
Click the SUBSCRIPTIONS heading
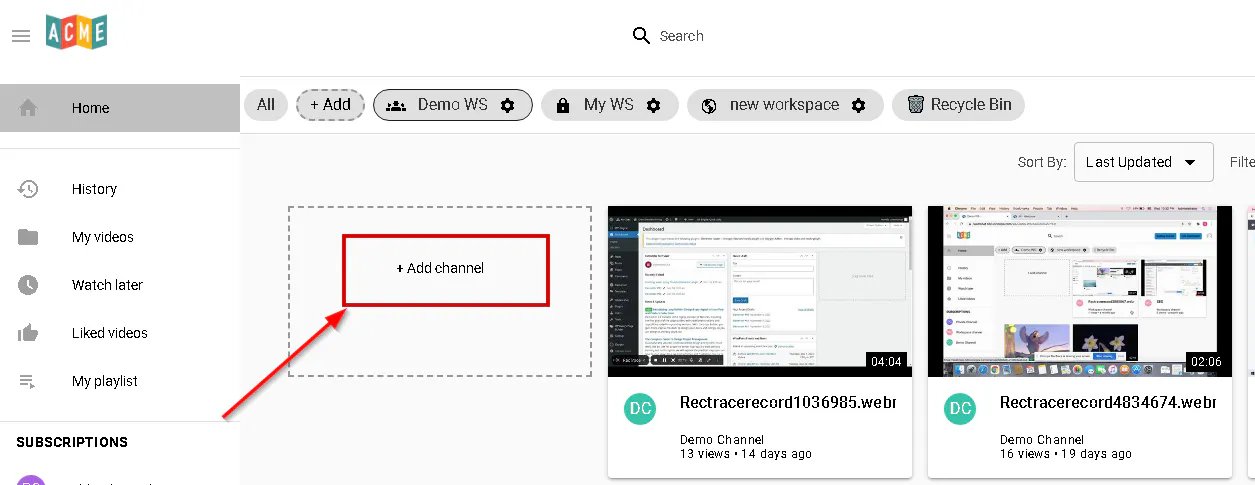tap(72, 442)
